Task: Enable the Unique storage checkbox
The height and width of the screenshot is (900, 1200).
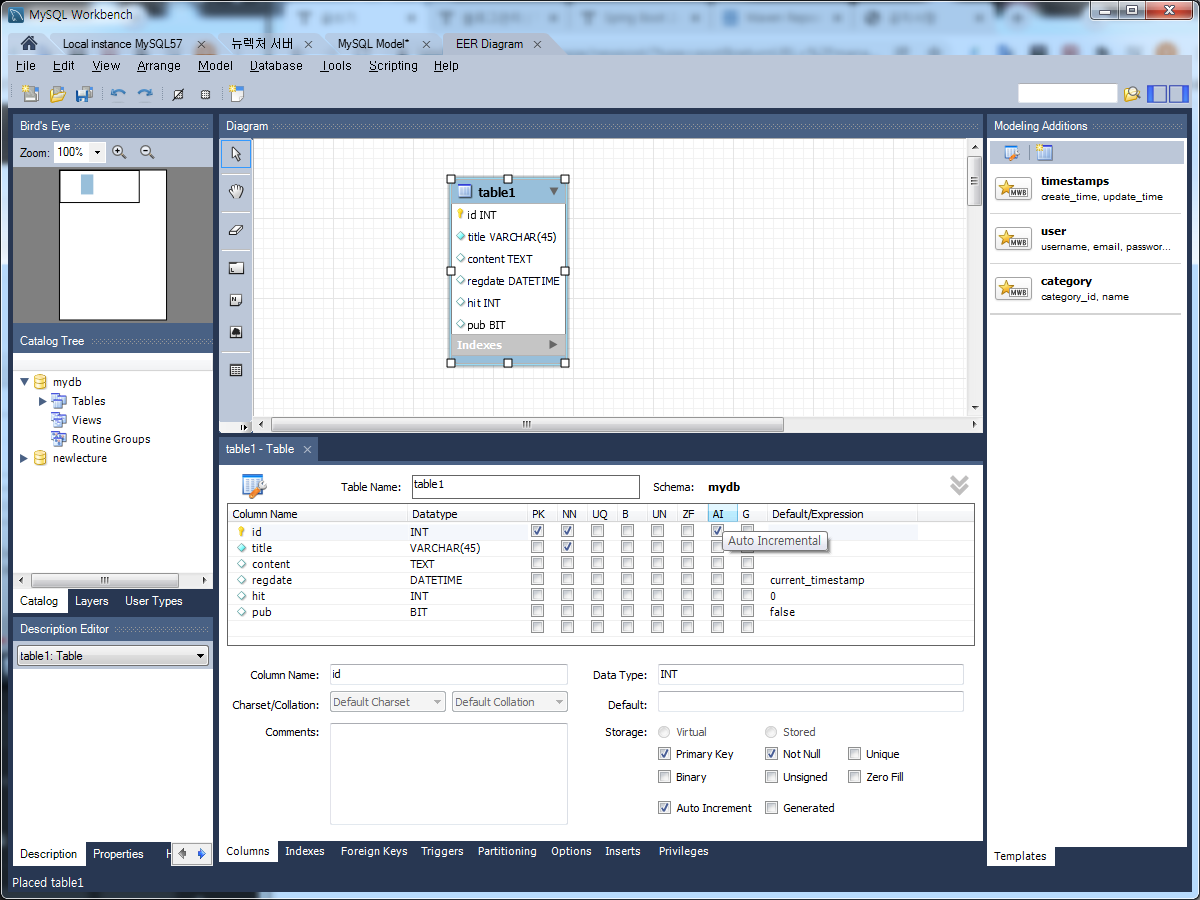Action: (x=855, y=754)
